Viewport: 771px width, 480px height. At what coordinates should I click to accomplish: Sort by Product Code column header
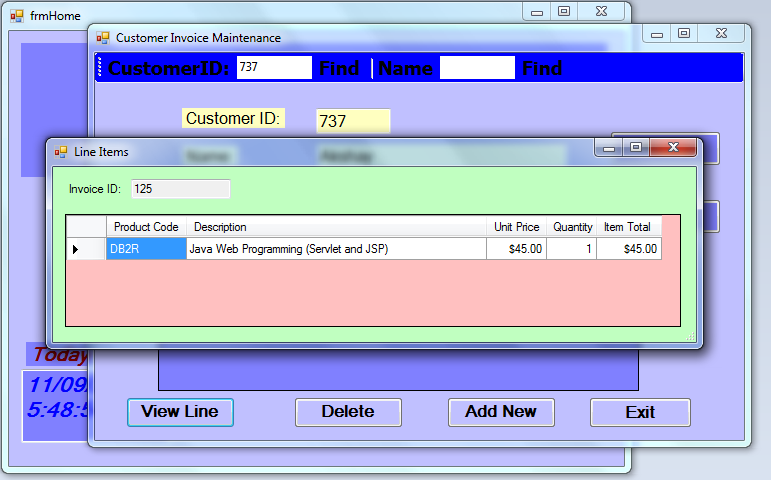point(146,227)
